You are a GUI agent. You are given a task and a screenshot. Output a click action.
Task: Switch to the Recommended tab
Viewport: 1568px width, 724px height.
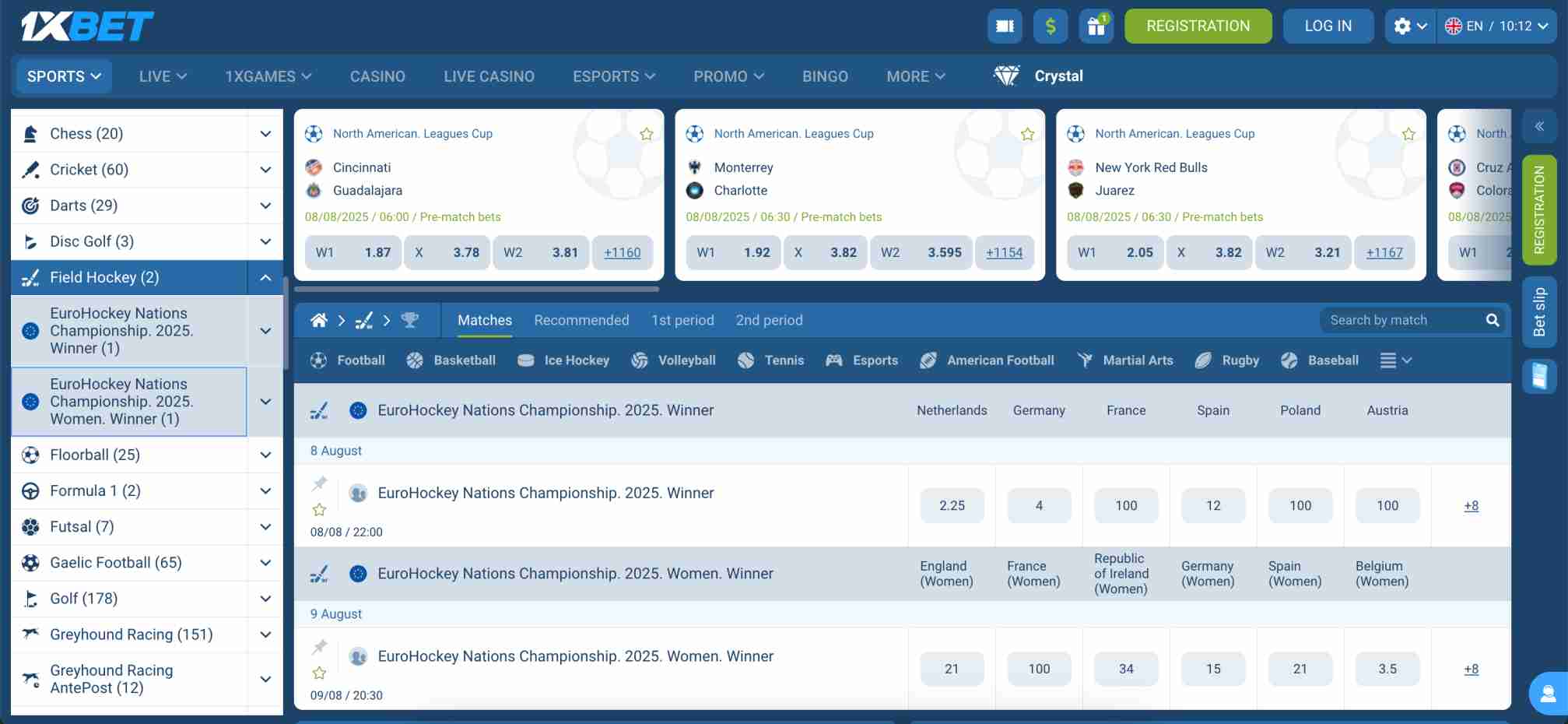coord(581,320)
